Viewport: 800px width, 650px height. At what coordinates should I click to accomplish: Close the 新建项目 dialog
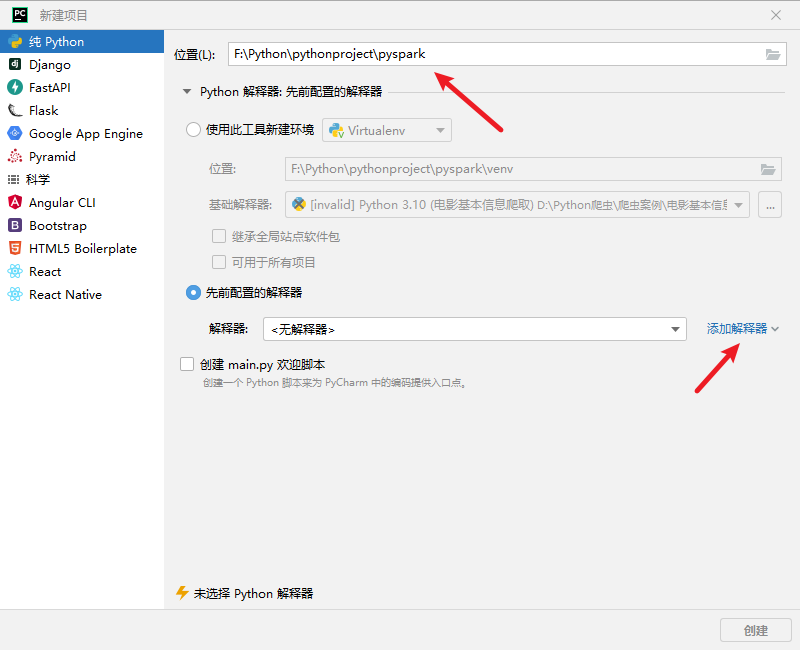coord(776,15)
